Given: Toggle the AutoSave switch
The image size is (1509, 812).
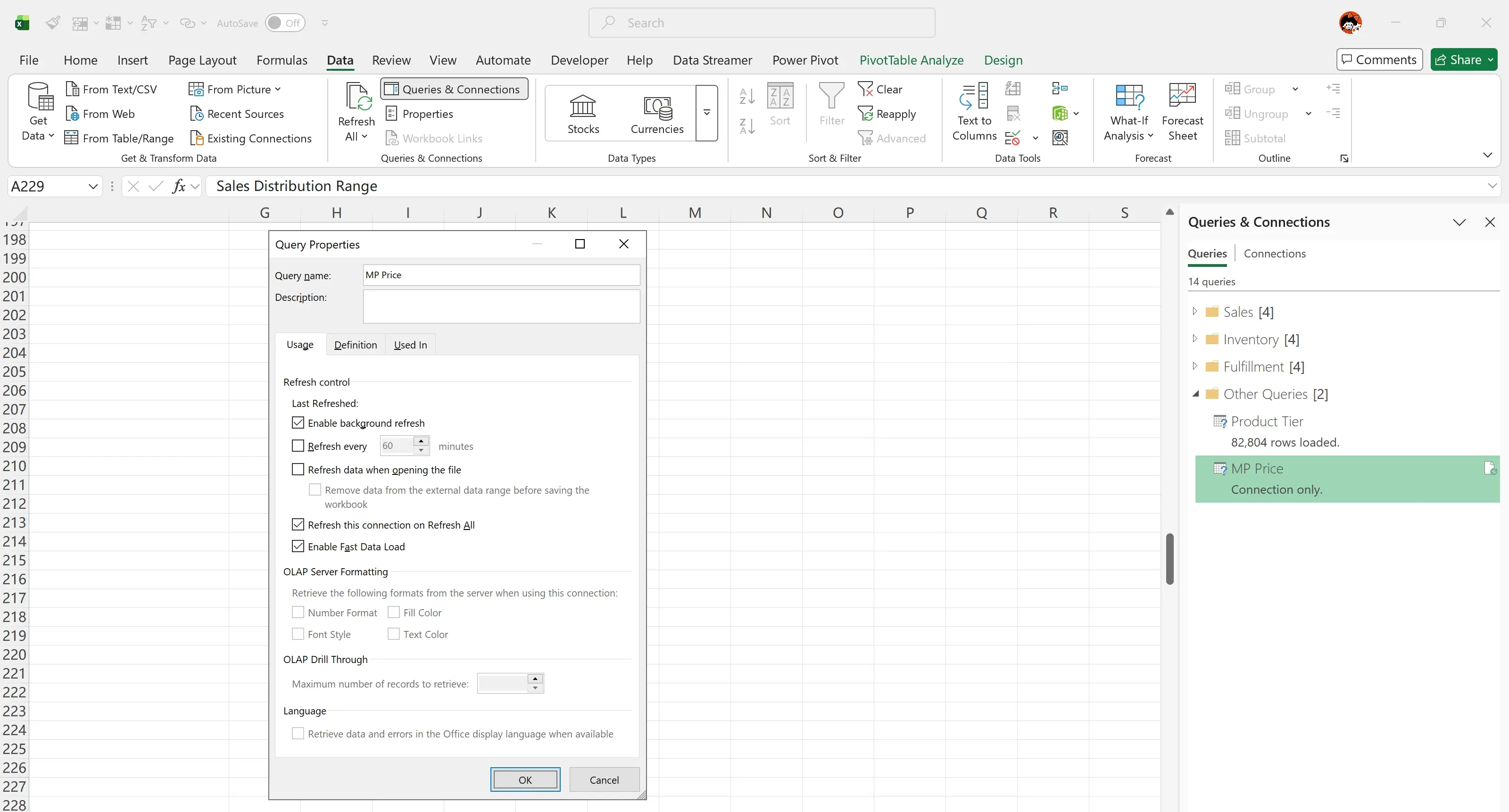Looking at the screenshot, I should (285, 23).
